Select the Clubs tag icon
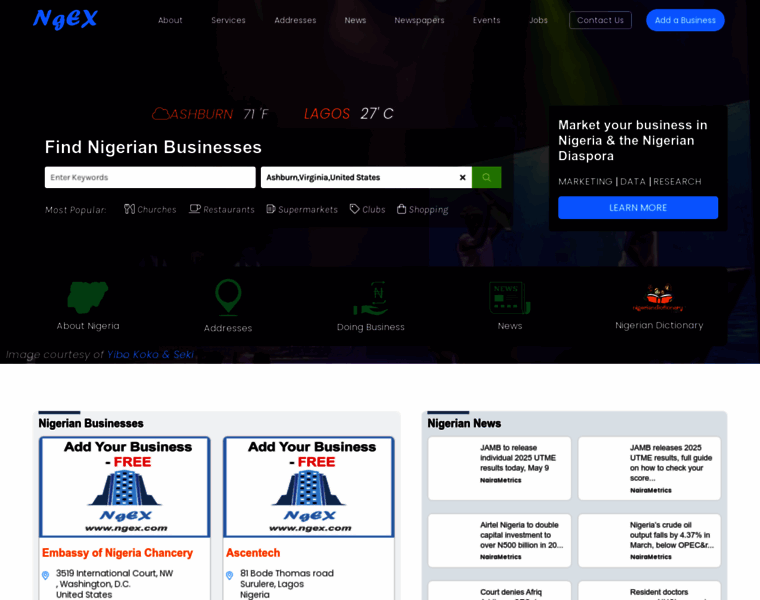The width and height of the screenshot is (760, 600). [x=355, y=209]
